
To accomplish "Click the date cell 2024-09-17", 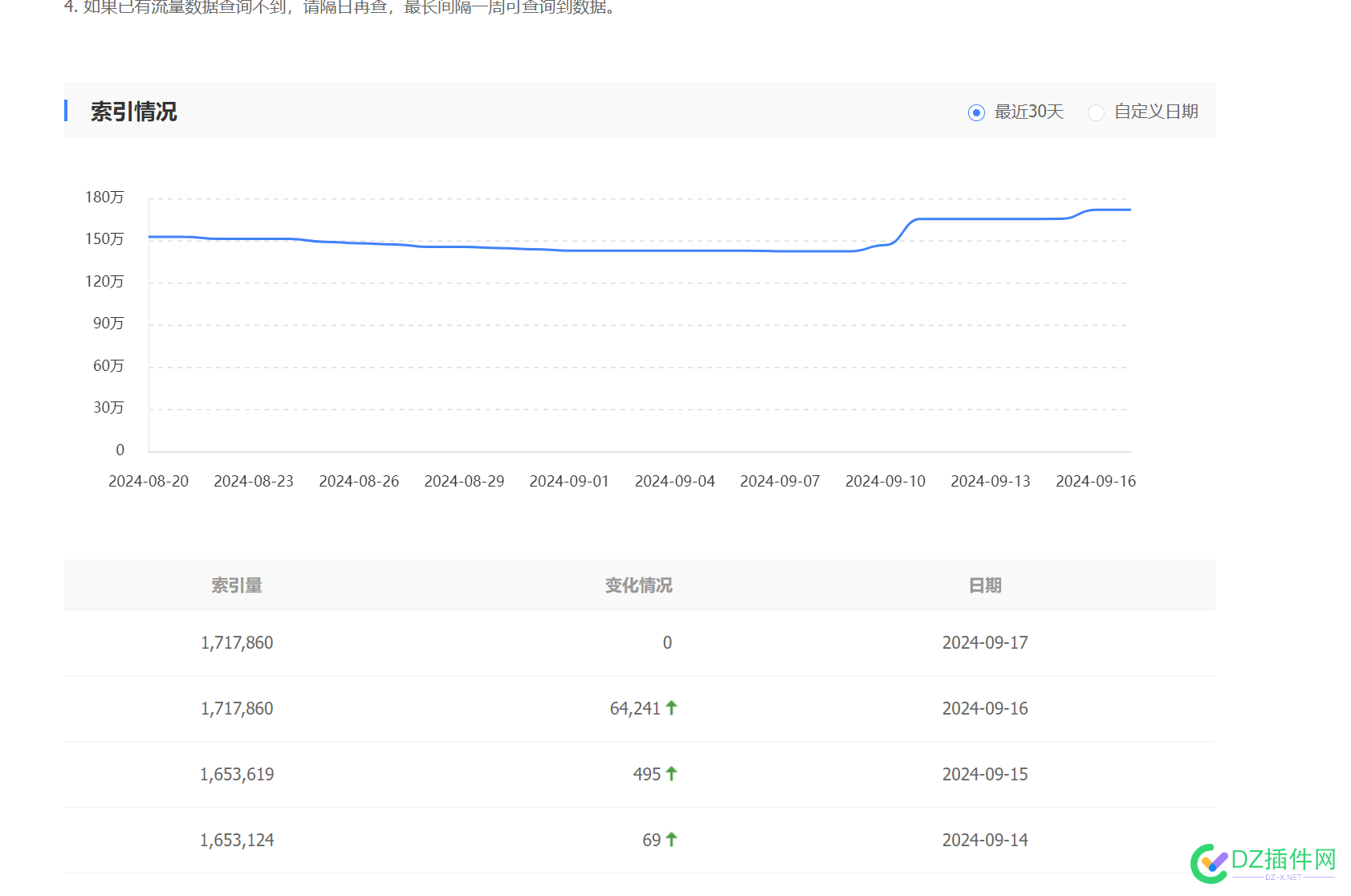I will [x=985, y=642].
